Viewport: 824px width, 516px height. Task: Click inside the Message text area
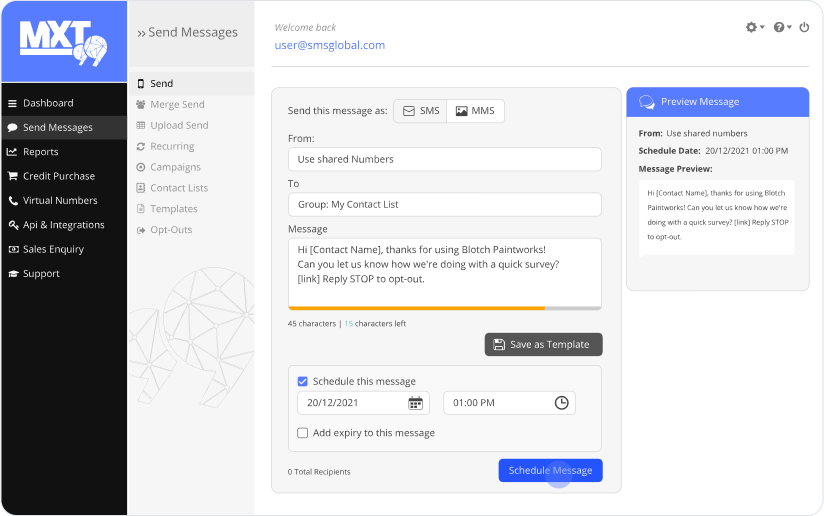(x=444, y=270)
